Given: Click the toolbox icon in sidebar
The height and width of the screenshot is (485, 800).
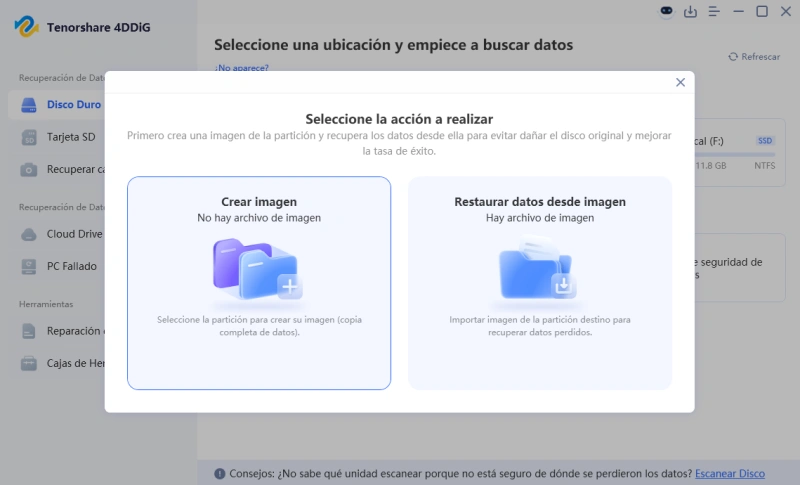Looking at the screenshot, I should click(x=29, y=364).
